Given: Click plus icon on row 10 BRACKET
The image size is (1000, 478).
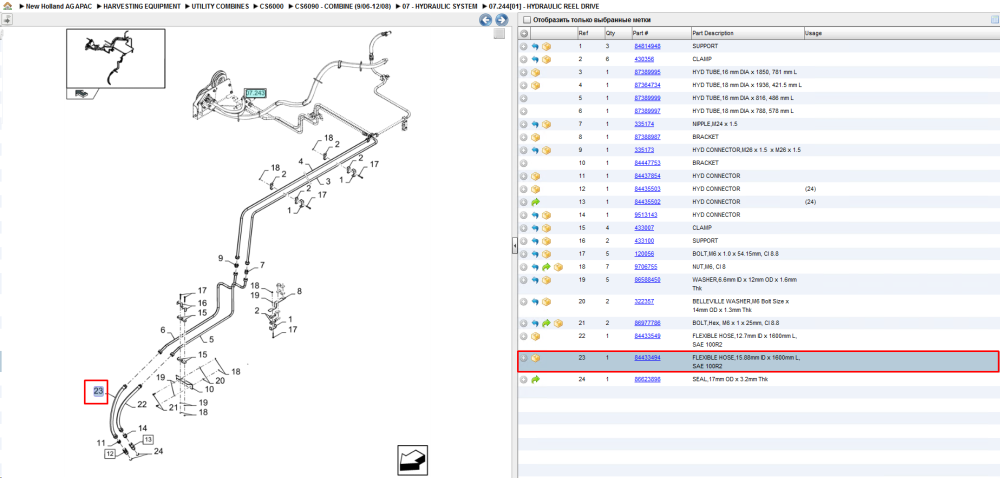Looking at the screenshot, I should click(x=524, y=163).
